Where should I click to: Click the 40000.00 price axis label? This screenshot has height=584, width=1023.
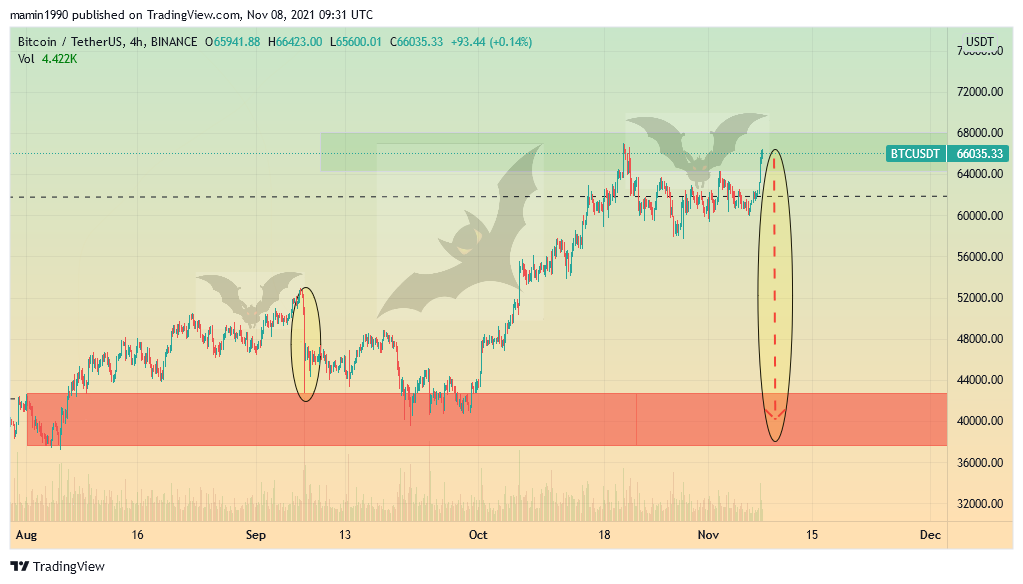click(979, 422)
